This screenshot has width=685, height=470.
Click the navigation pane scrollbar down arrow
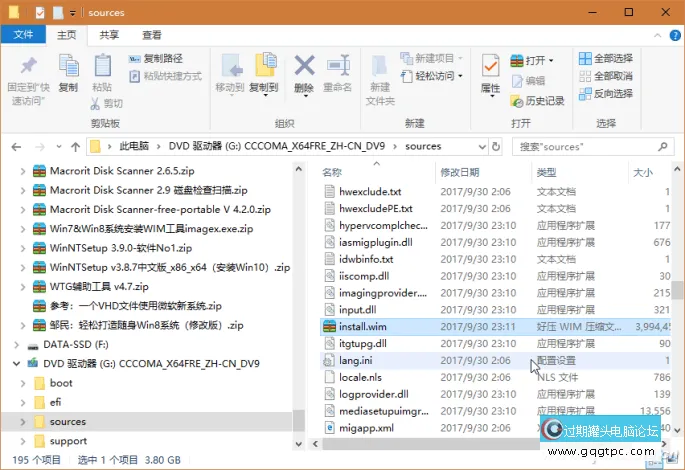pyautogui.click(x=299, y=444)
